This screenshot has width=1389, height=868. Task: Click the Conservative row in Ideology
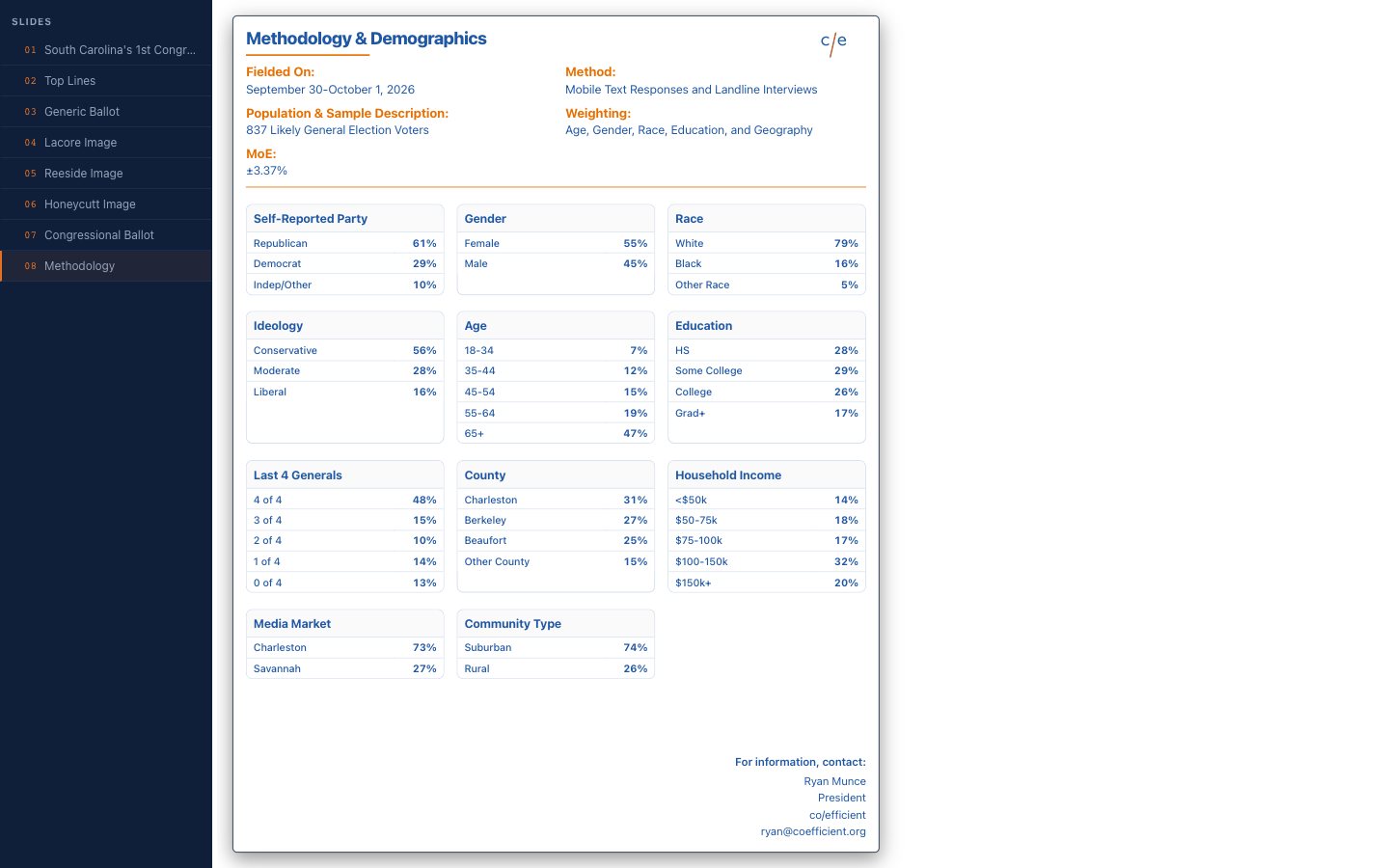click(x=345, y=350)
